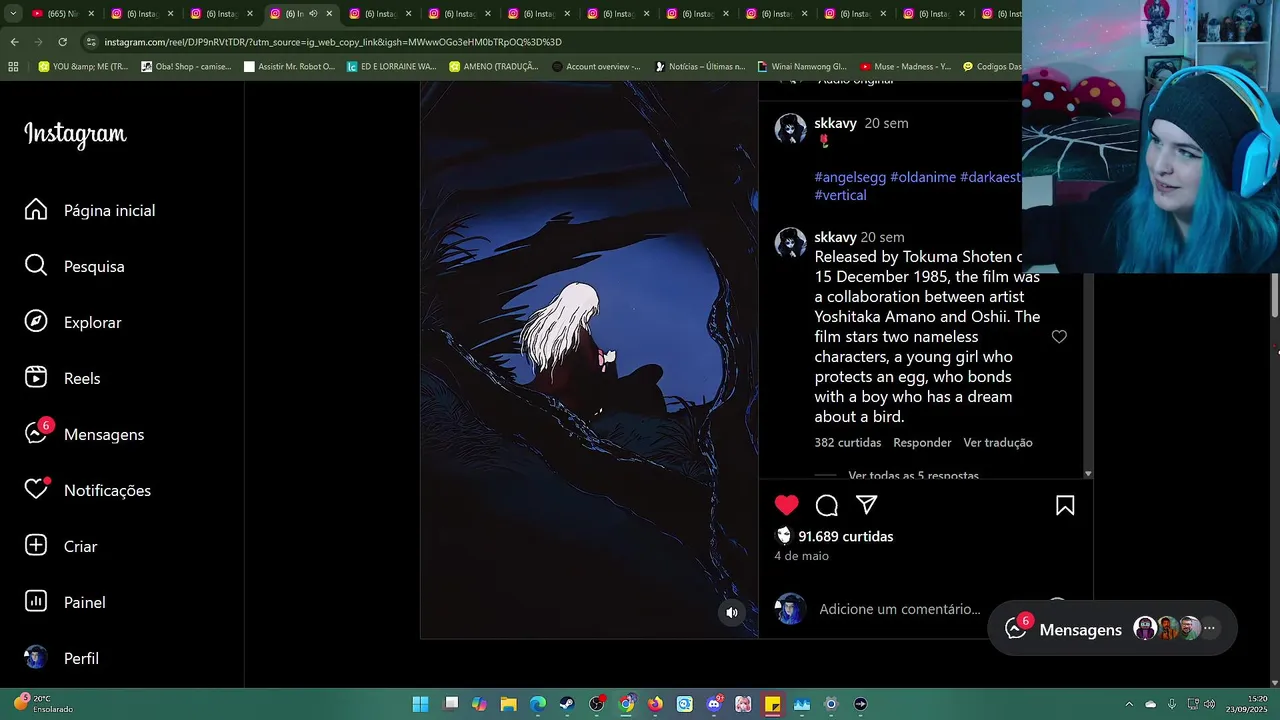This screenshot has width=1280, height=720.
Task: Open Página inicial in Instagram sidebar
Action: pos(90,210)
